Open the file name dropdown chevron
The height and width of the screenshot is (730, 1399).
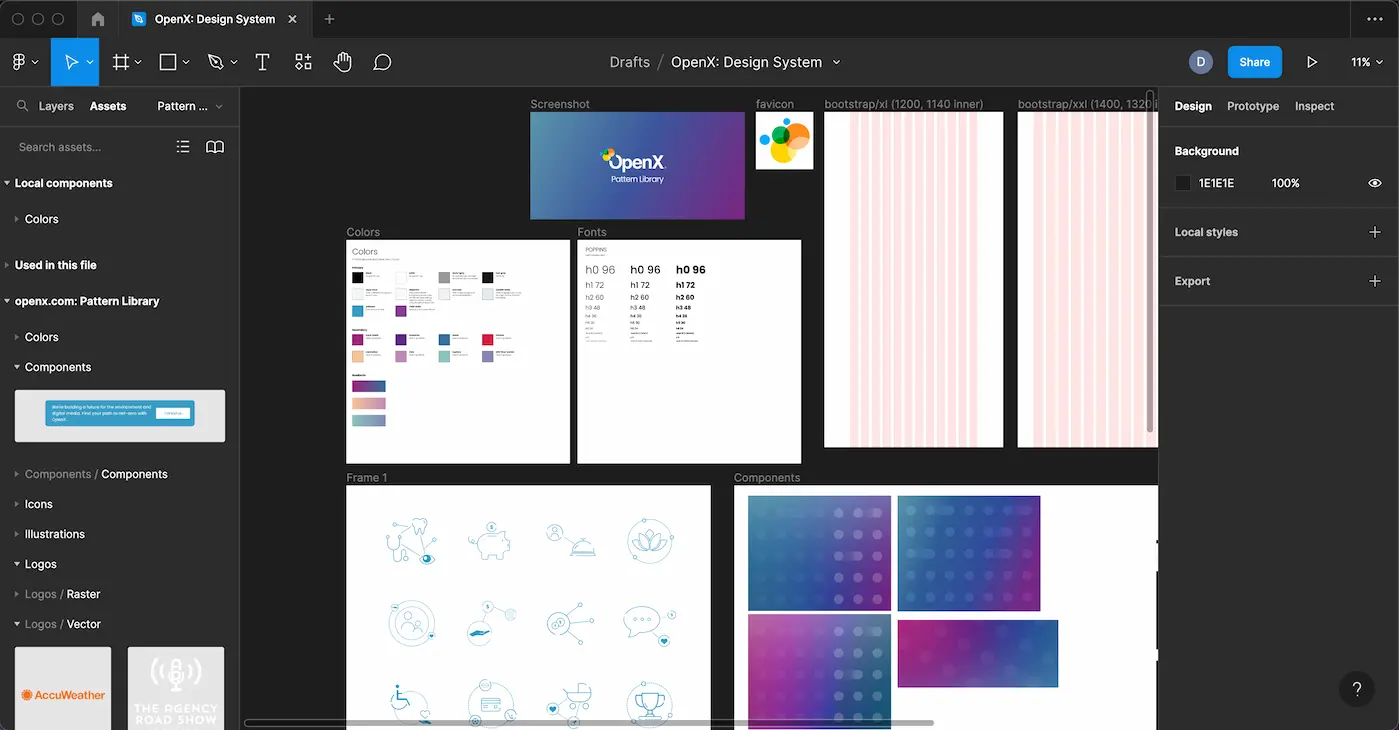[x=837, y=62]
